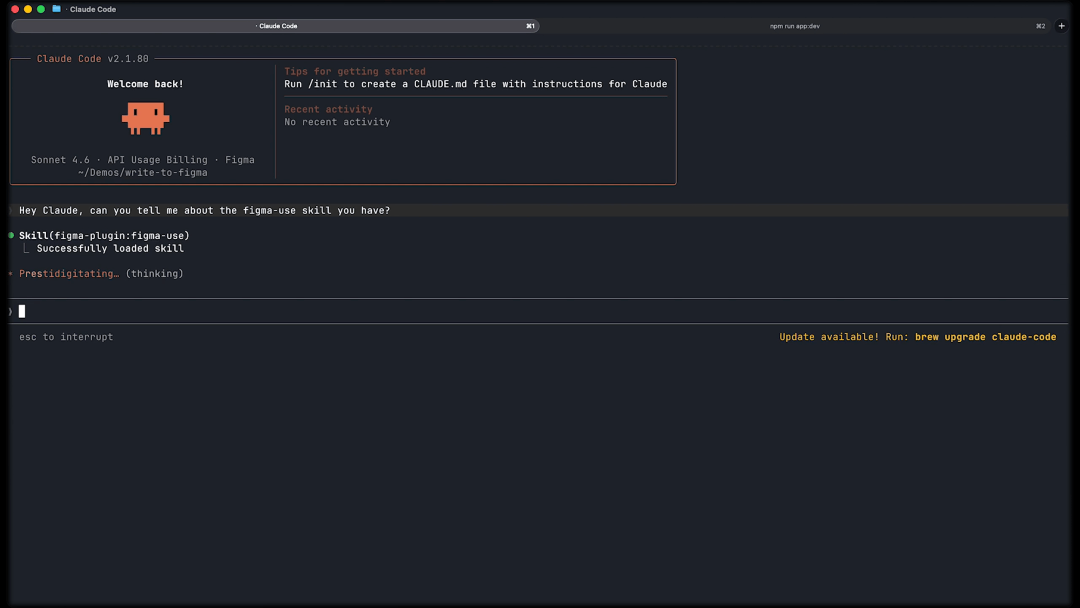Minimize the window with the yellow button
The height and width of the screenshot is (608, 1080).
pos(28,9)
